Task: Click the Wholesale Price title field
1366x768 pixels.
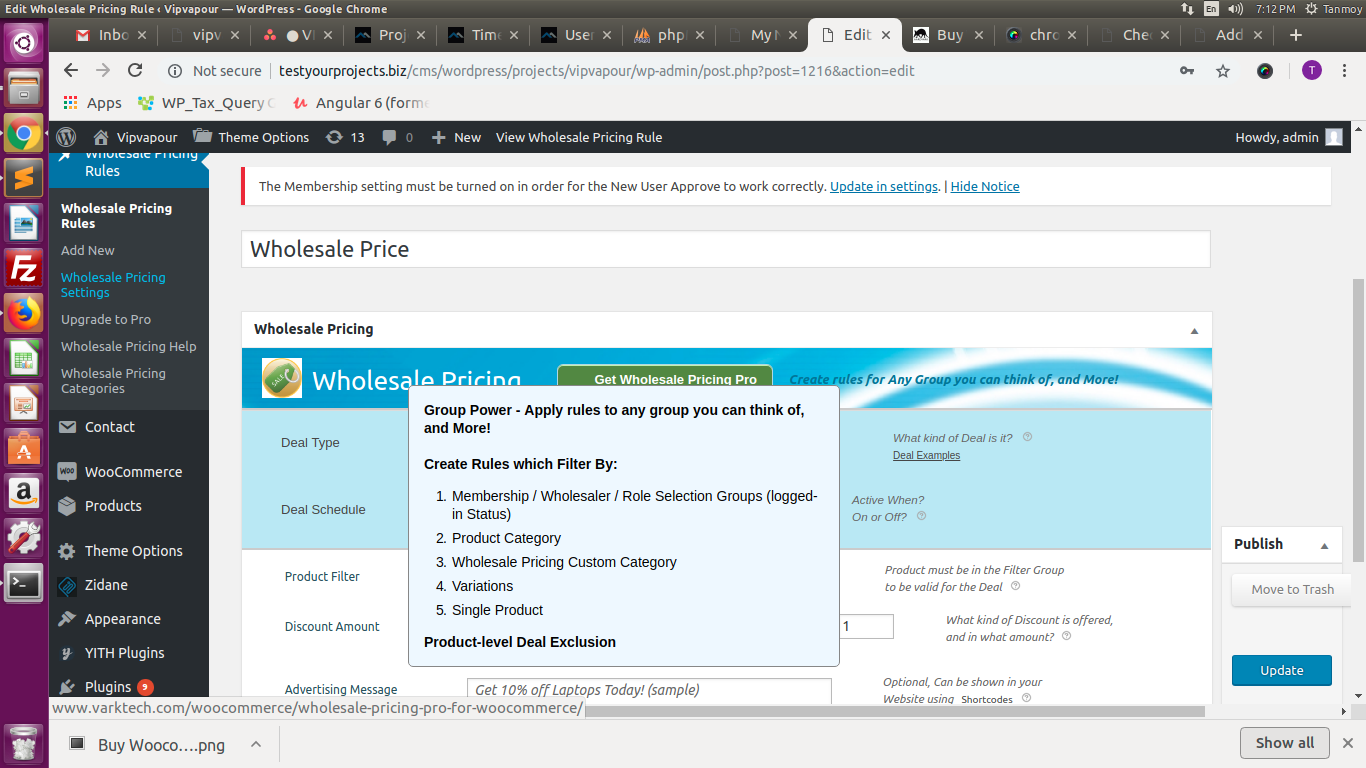Action: click(x=726, y=249)
